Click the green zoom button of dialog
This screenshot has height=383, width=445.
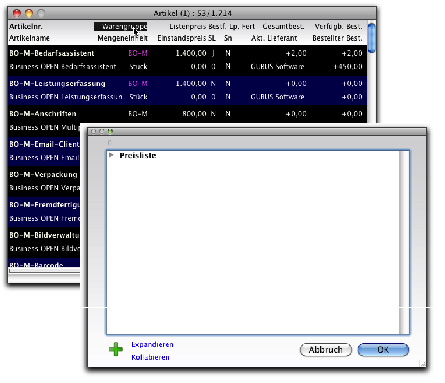click(x=110, y=131)
